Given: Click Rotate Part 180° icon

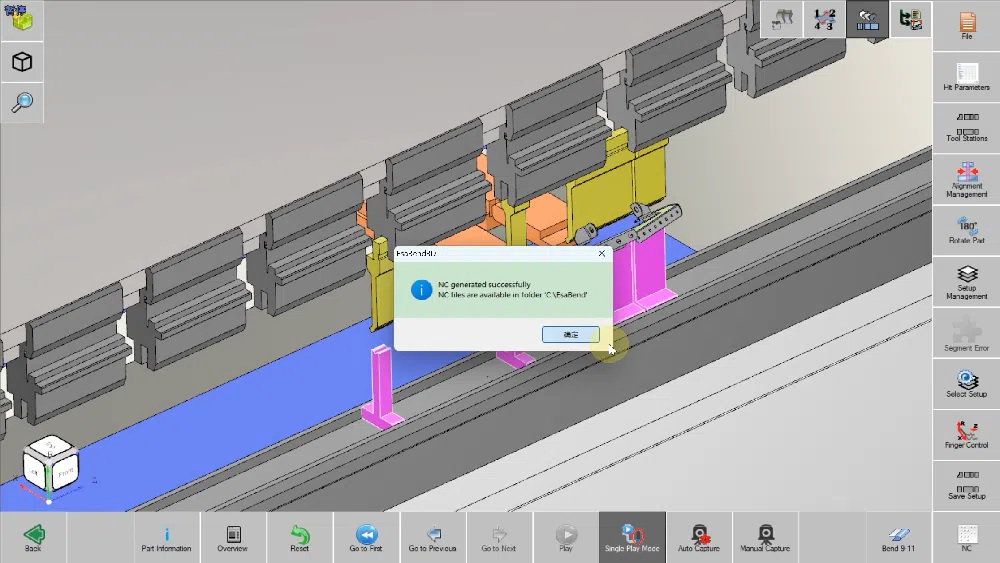Looking at the screenshot, I should tap(966, 231).
